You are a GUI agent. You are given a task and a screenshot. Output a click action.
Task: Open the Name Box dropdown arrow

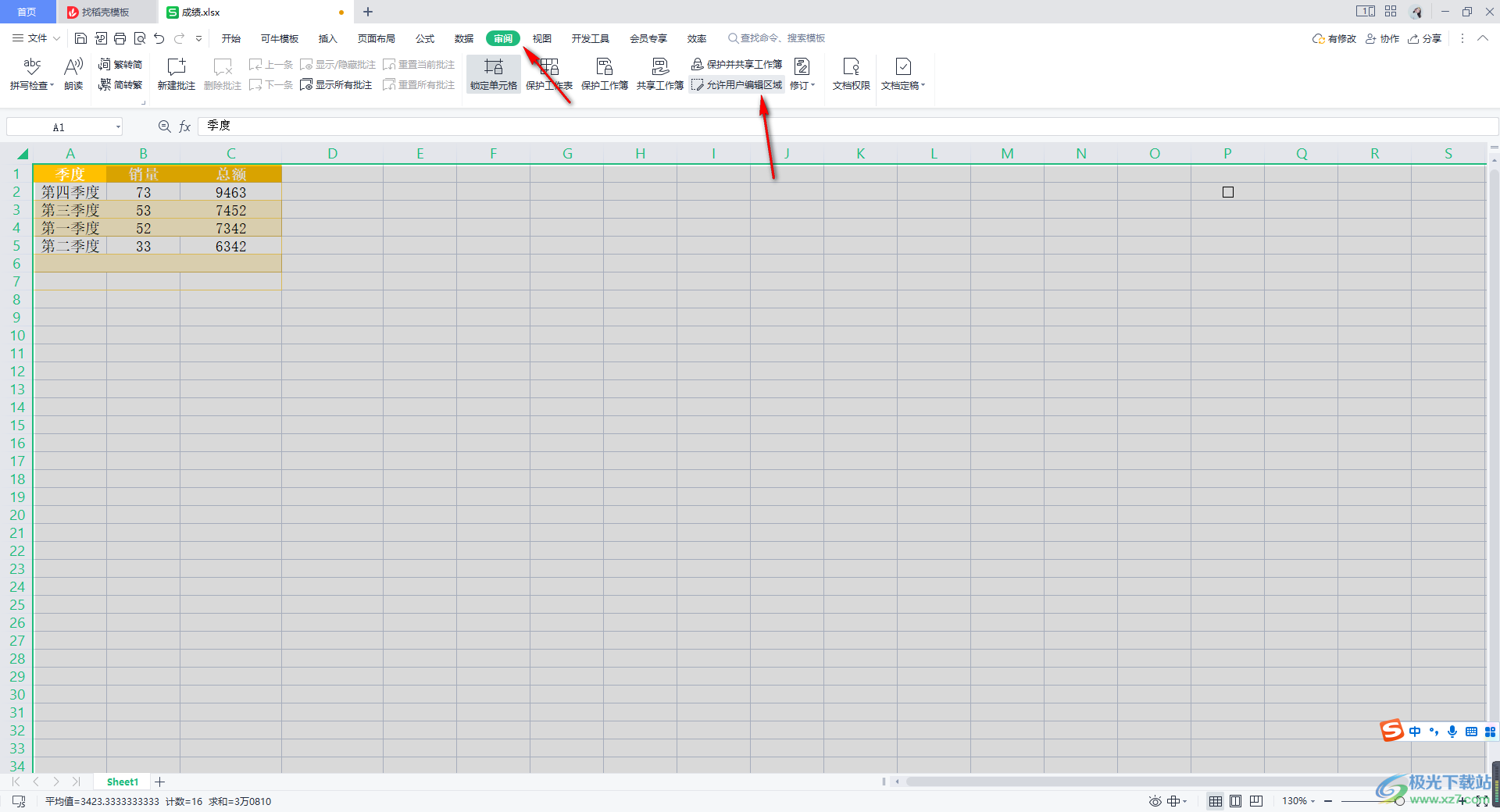coord(118,126)
